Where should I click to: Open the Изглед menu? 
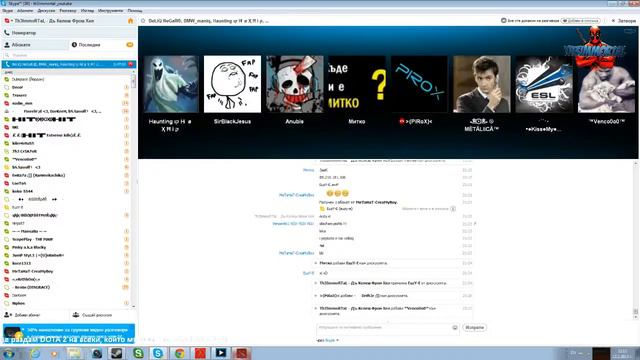pyautogui.click(x=87, y=11)
